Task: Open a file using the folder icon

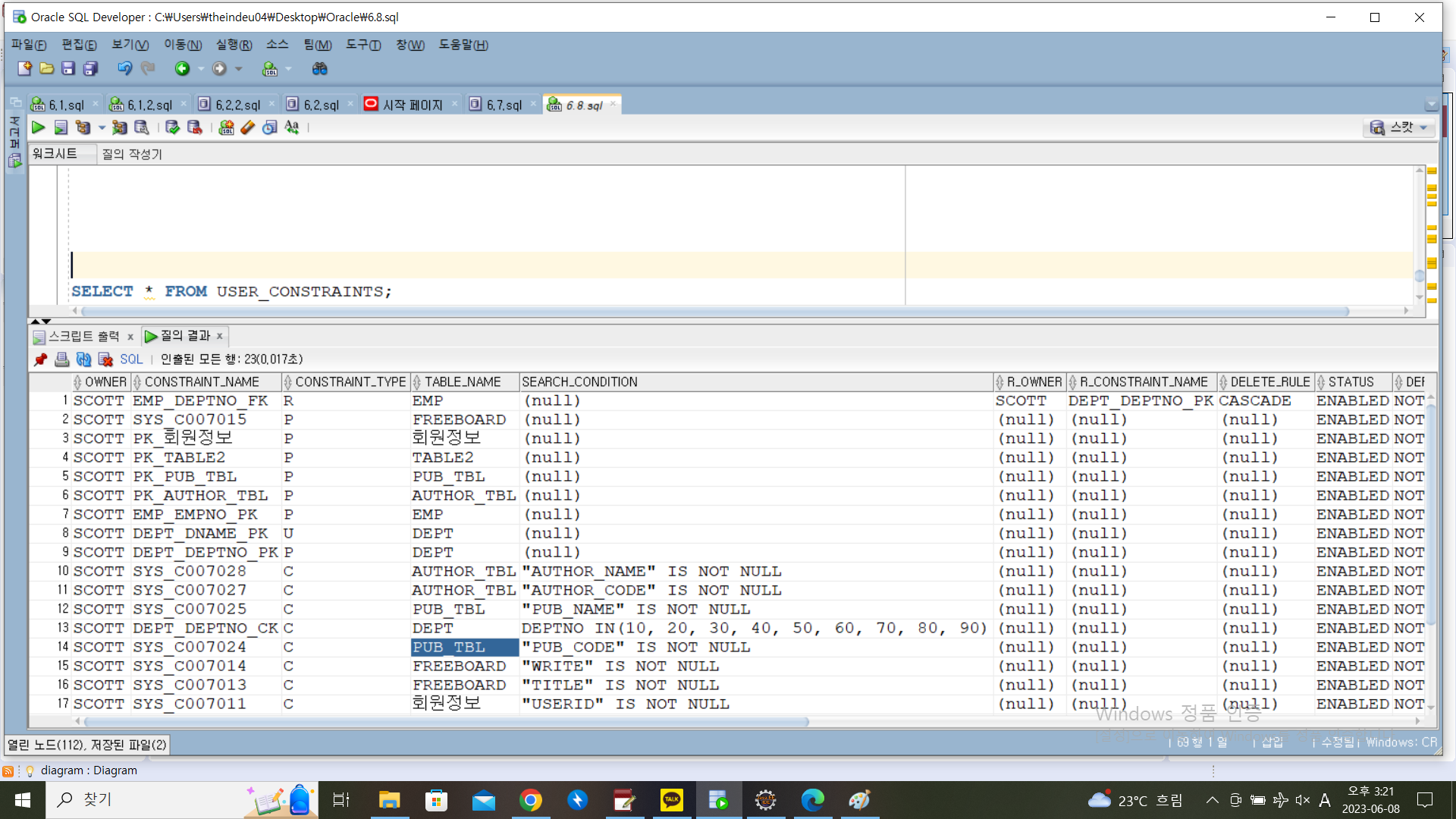Action: (x=46, y=69)
